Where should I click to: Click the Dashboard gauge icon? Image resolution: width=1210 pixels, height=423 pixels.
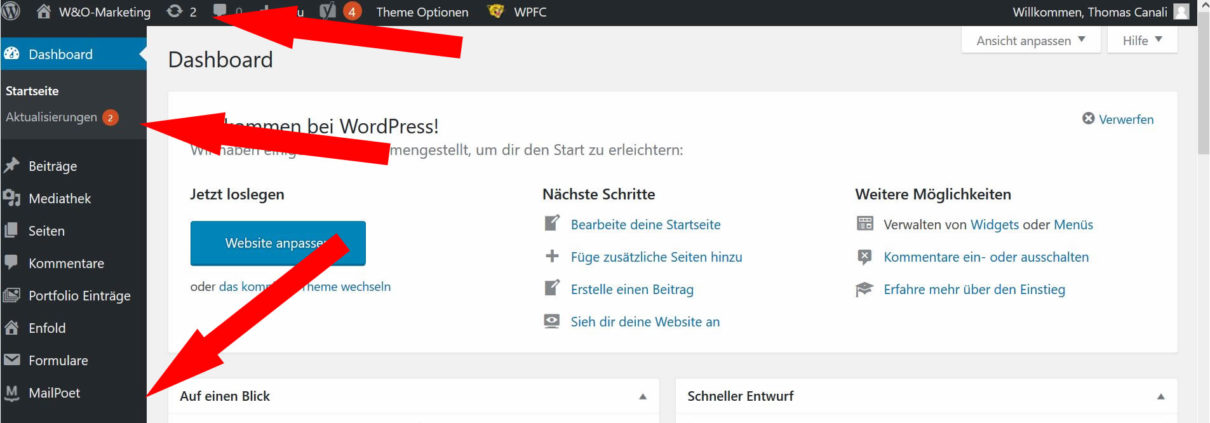click(x=12, y=54)
